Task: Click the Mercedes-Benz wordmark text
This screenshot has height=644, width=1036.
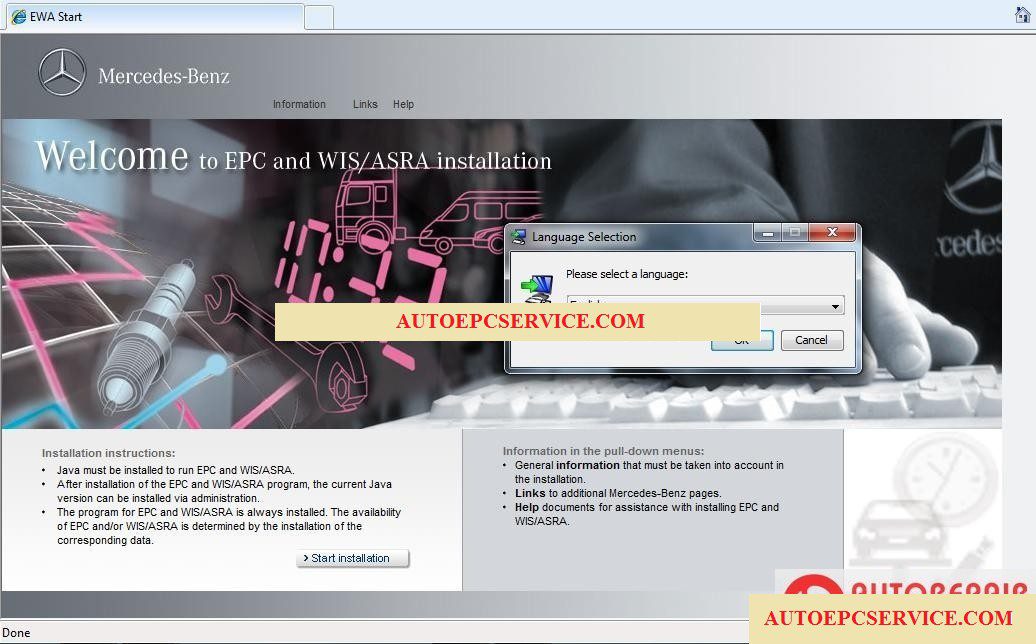Action: point(164,77)
